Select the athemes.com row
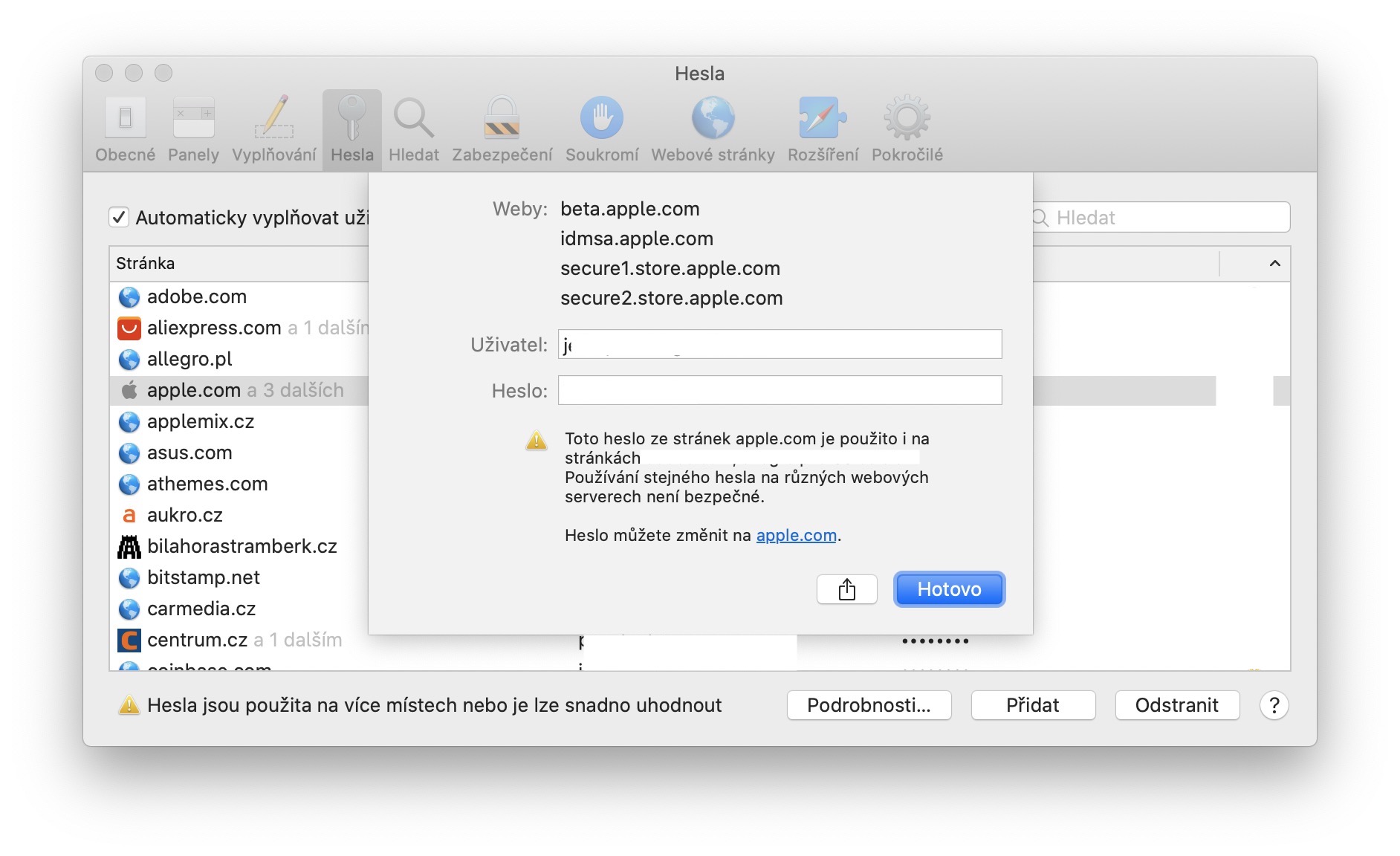Image resolution: width=1400 pixels, height=856 pixels. (x=239, y=484)
